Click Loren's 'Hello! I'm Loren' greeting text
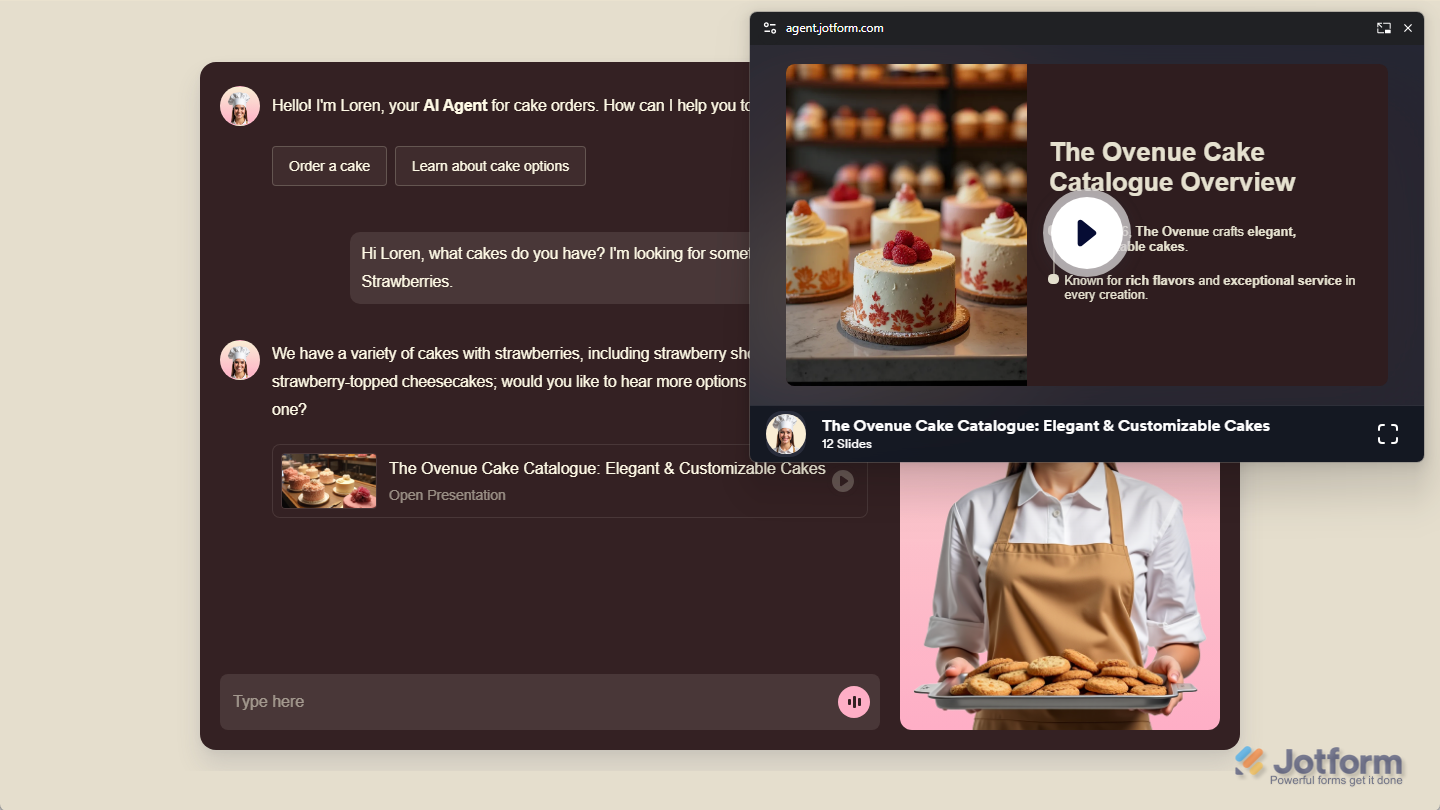 [x=512, y=105]
